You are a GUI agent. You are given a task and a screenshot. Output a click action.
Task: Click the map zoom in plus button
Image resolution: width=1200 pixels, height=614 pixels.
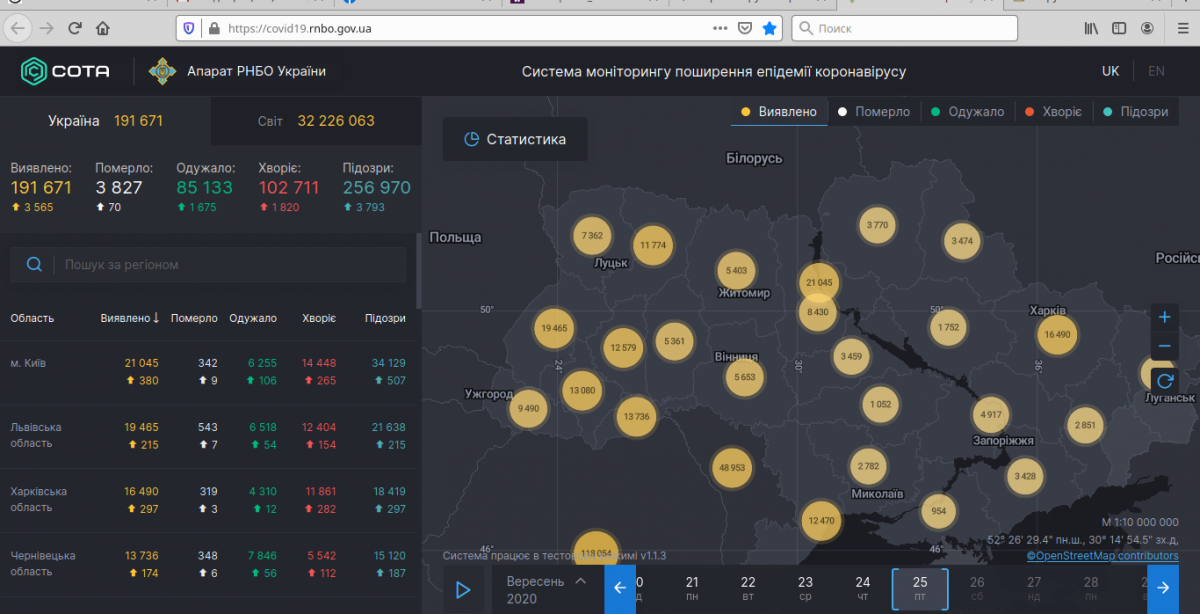point(1164,317)
